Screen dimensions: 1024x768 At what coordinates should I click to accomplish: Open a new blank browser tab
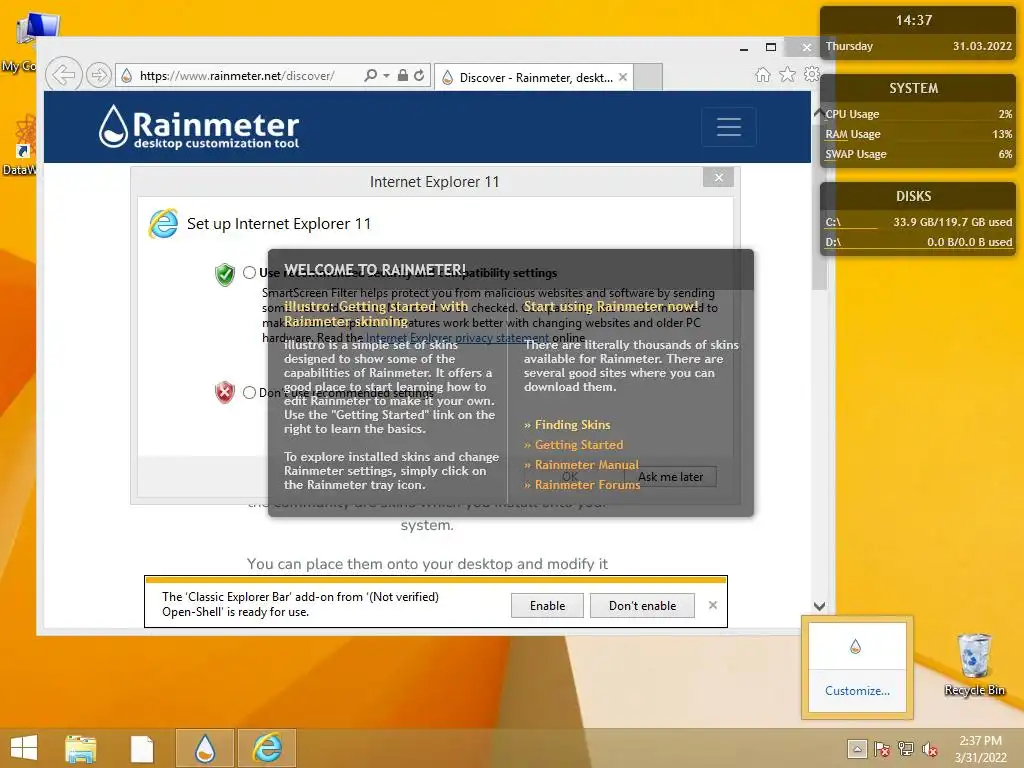click(648, 77)
